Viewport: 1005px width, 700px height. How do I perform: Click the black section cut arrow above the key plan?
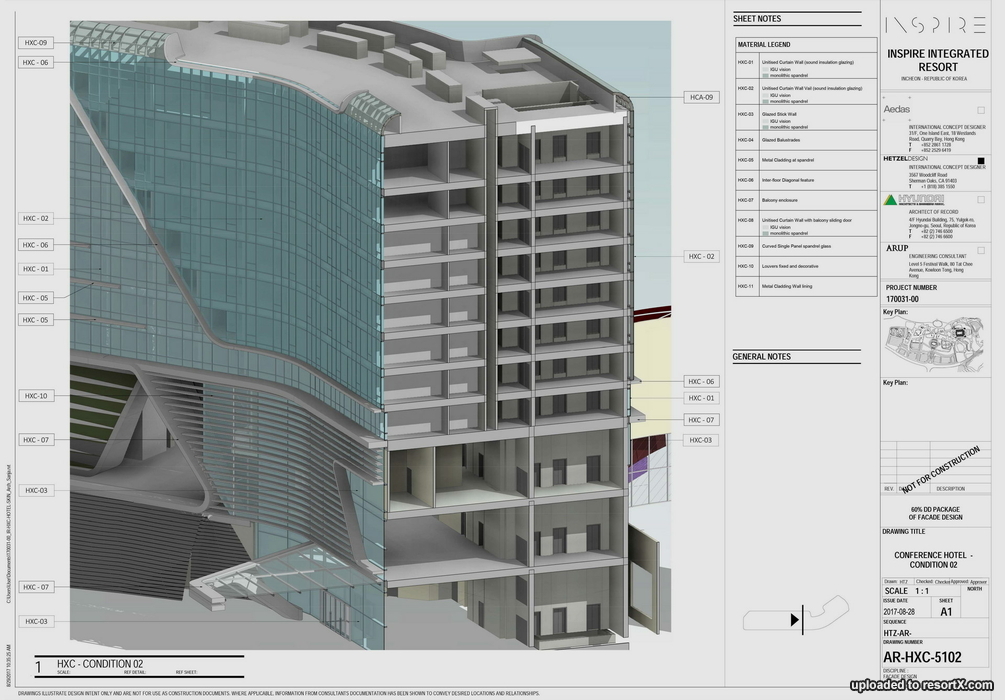click(796, 619)
